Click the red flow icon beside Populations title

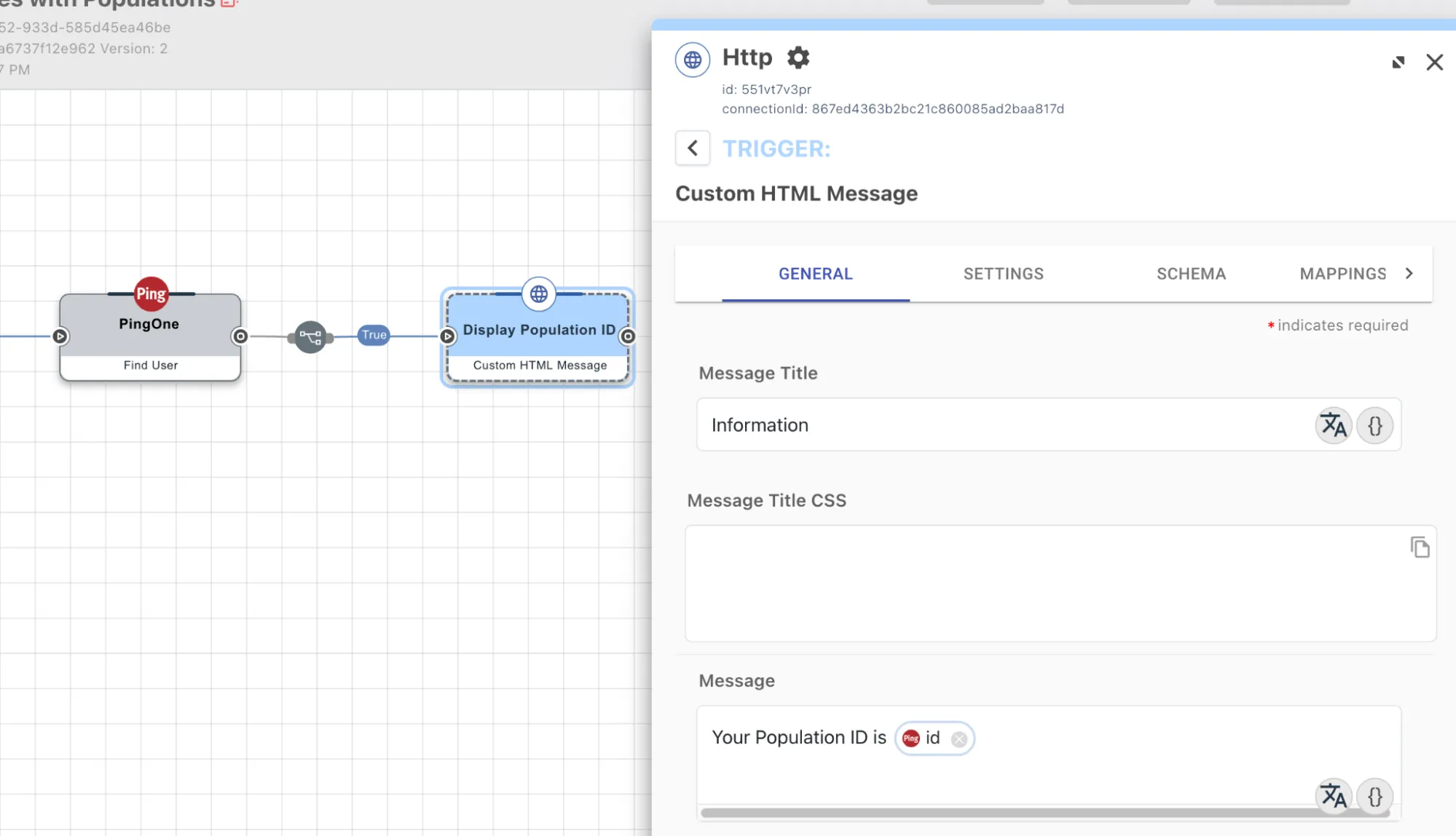pyautogui.click(x=229, y=3)
